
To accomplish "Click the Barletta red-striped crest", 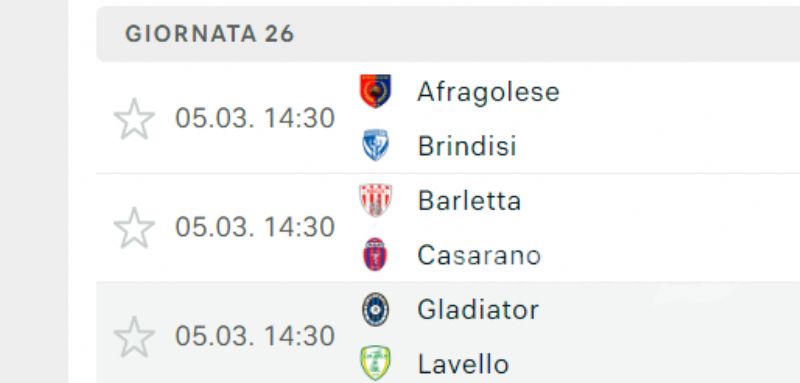I will (376, 200).
